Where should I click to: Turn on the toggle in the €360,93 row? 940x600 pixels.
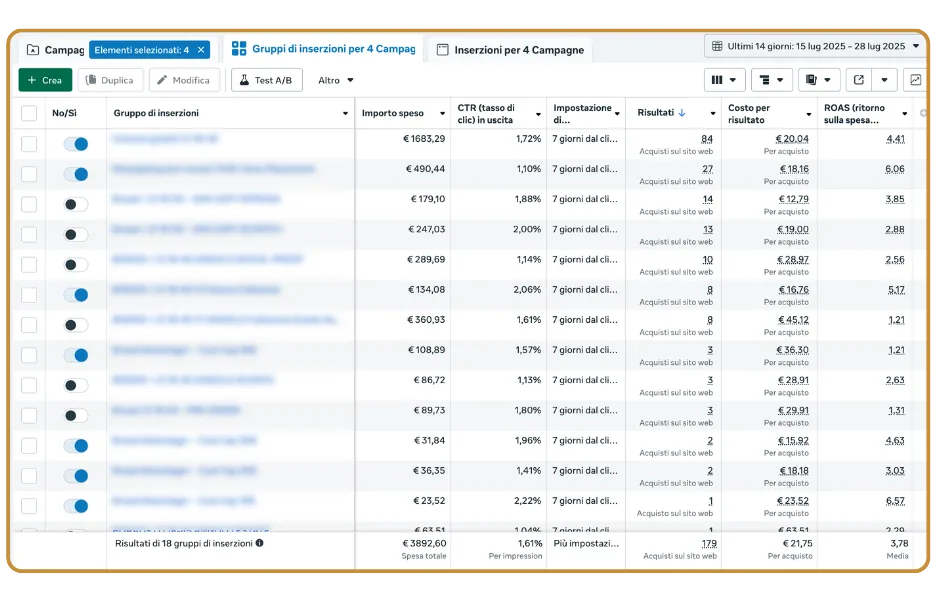[76, 325]
